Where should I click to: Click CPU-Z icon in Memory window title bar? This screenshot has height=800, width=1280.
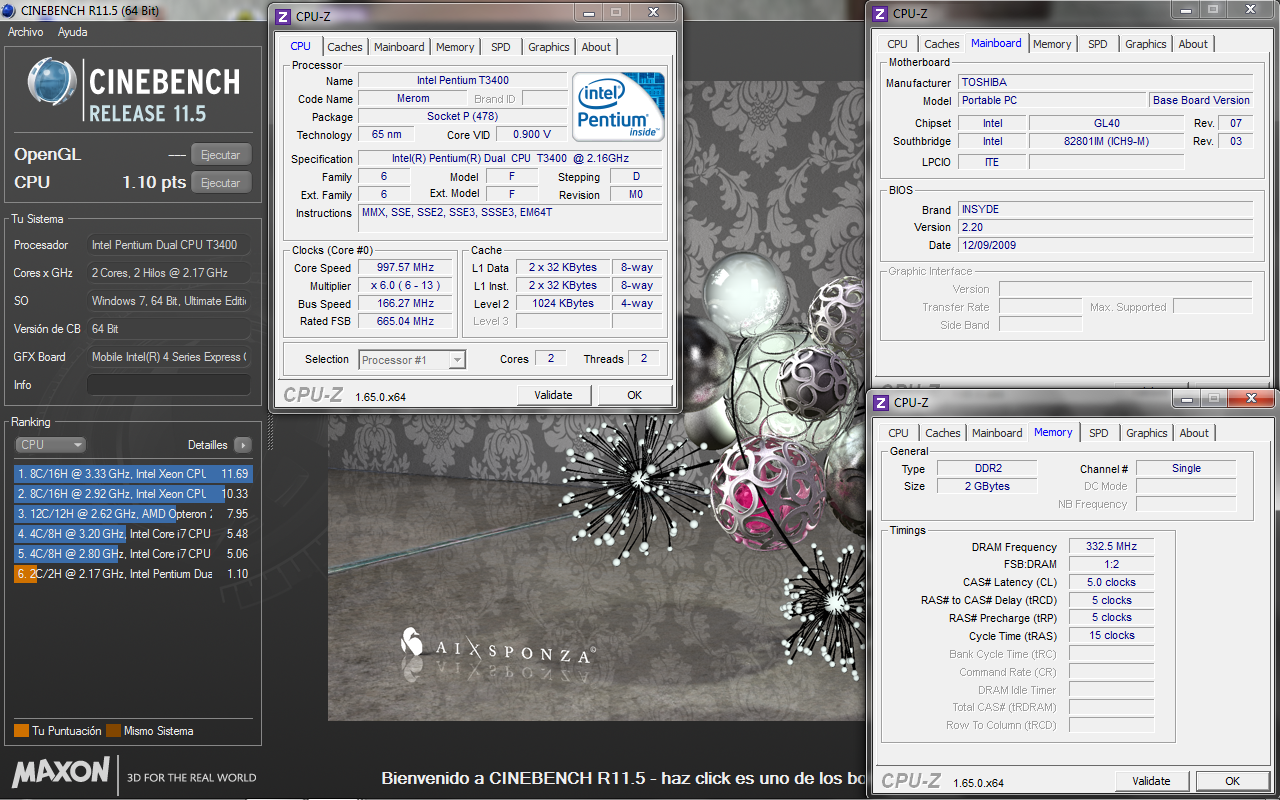881,403
